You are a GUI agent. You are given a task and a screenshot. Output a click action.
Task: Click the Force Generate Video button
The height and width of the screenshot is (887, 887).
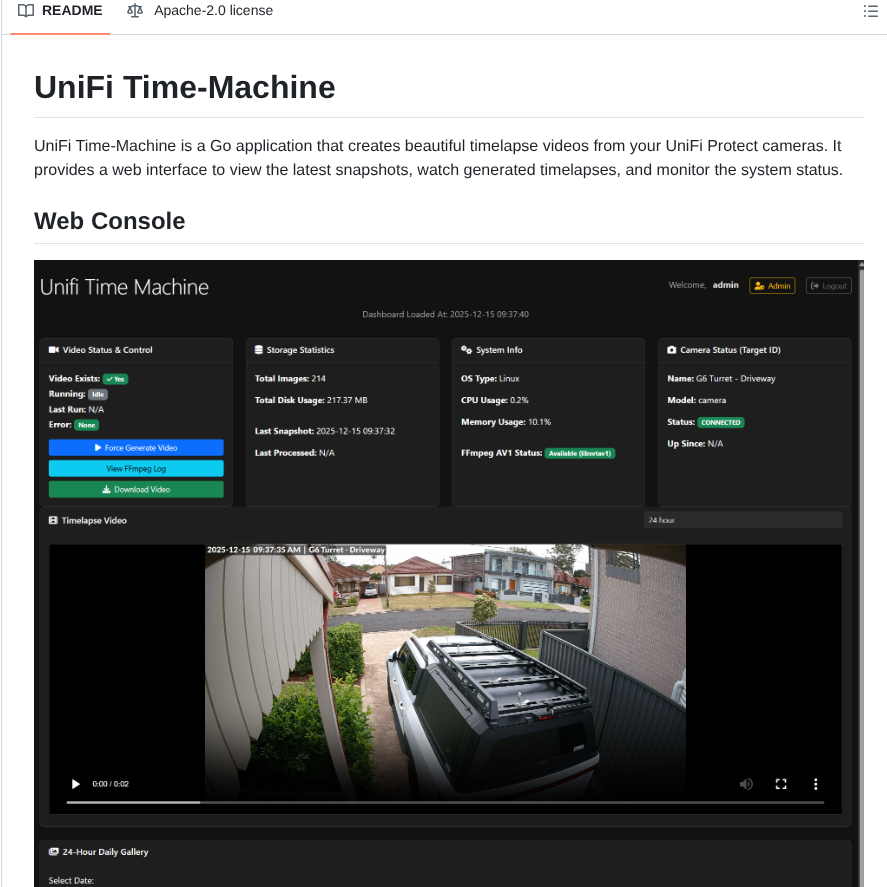pos(134,446)
